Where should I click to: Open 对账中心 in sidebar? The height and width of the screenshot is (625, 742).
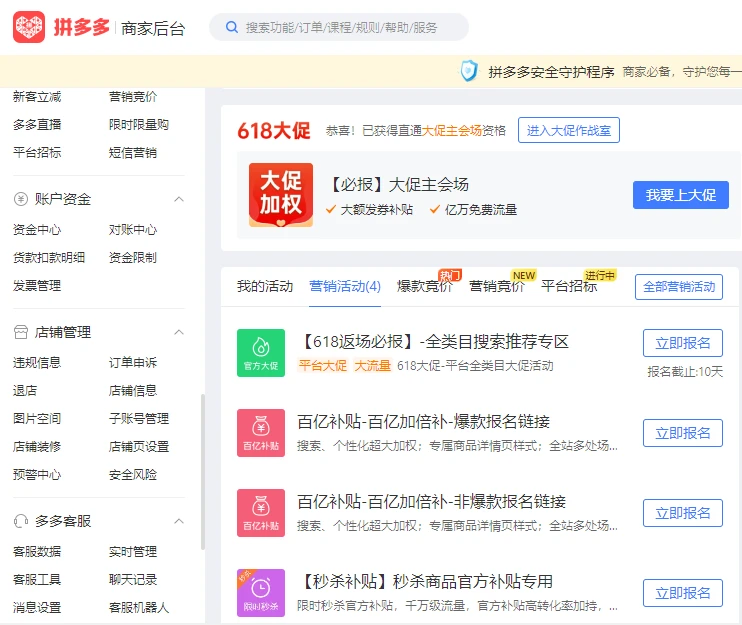pos(133,230)
